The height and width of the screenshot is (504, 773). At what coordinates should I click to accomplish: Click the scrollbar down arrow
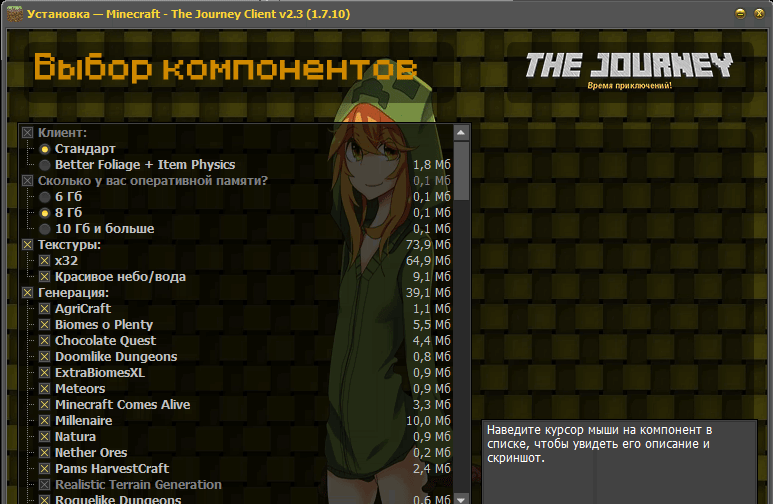[x=461, y=499]
